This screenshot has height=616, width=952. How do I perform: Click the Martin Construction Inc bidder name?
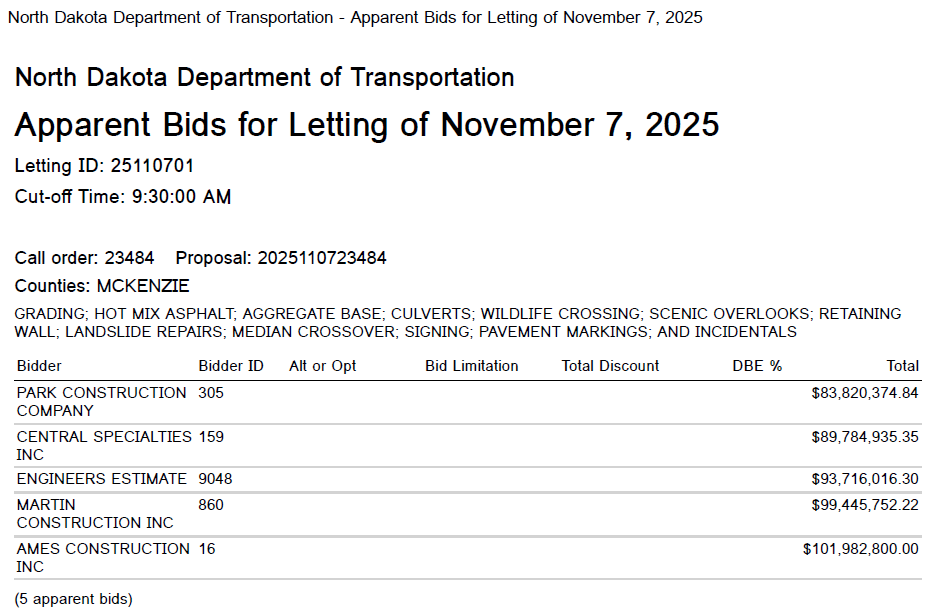point(95,514)
